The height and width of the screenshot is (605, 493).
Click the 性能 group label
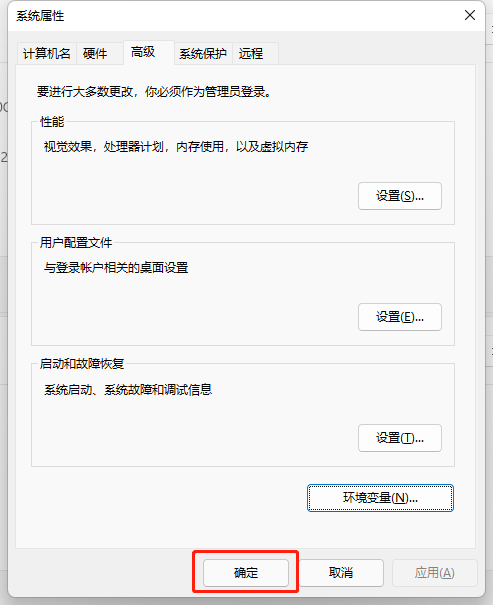click(52, 122)
